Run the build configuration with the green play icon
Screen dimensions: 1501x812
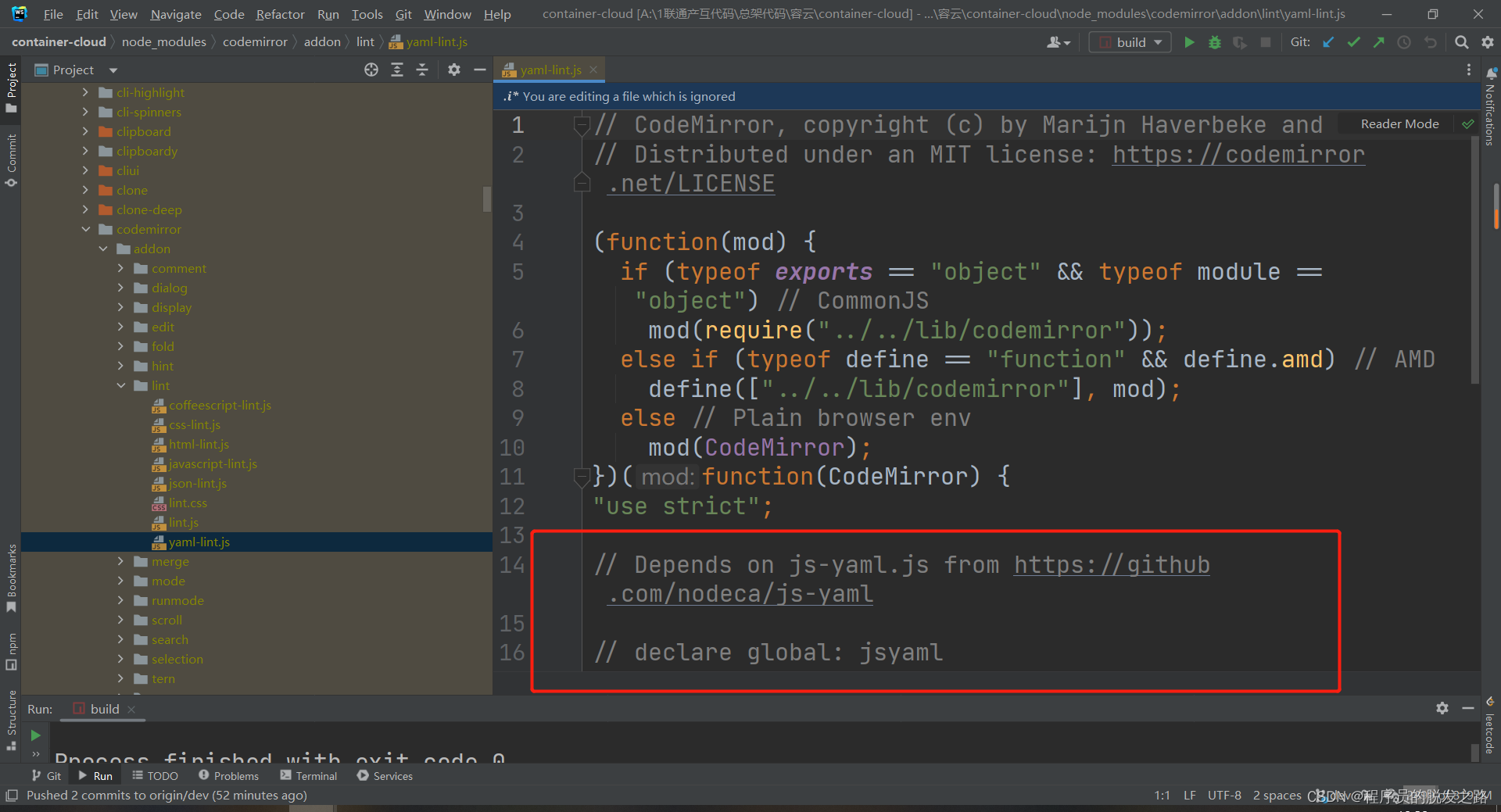click(1189, 42)
